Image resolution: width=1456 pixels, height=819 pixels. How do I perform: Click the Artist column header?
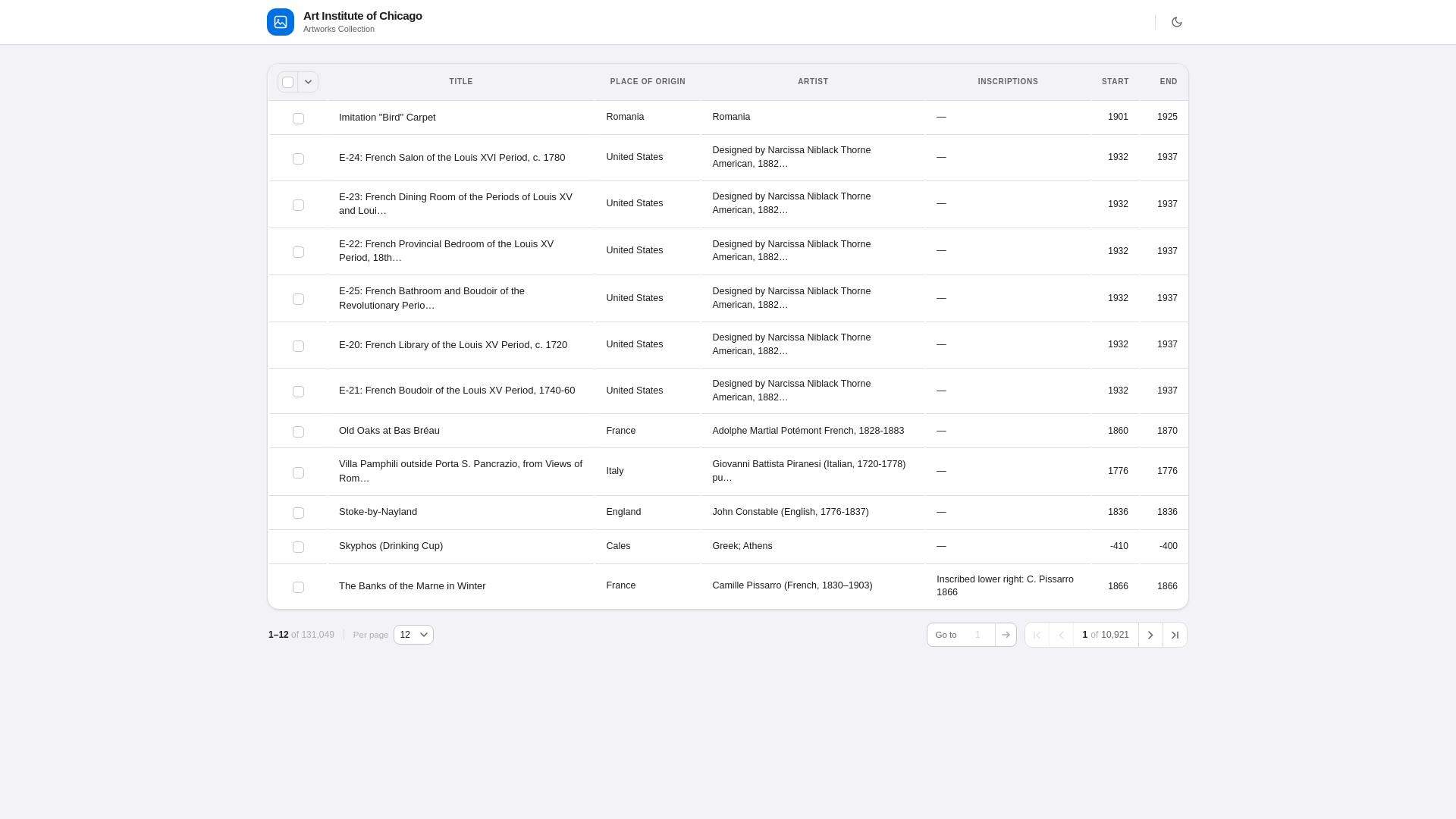click(x=812, y=81)
